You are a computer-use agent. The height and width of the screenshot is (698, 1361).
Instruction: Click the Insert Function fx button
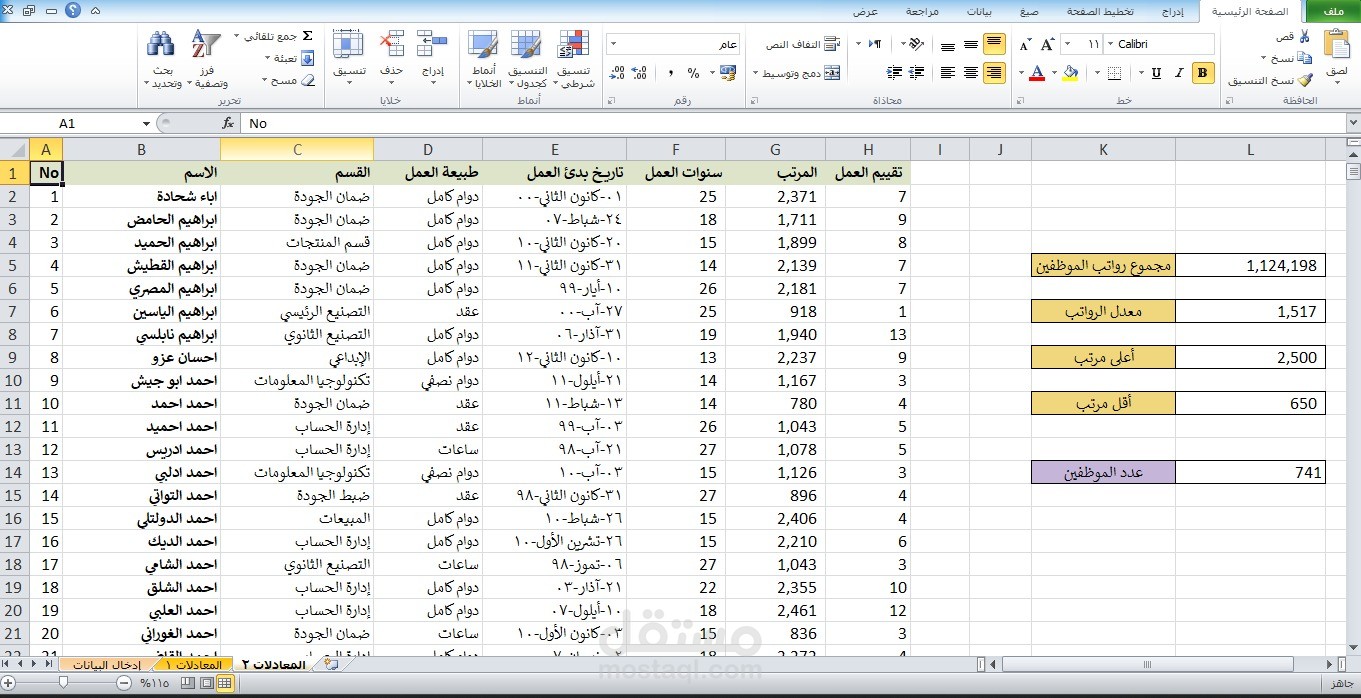point(228,123)
